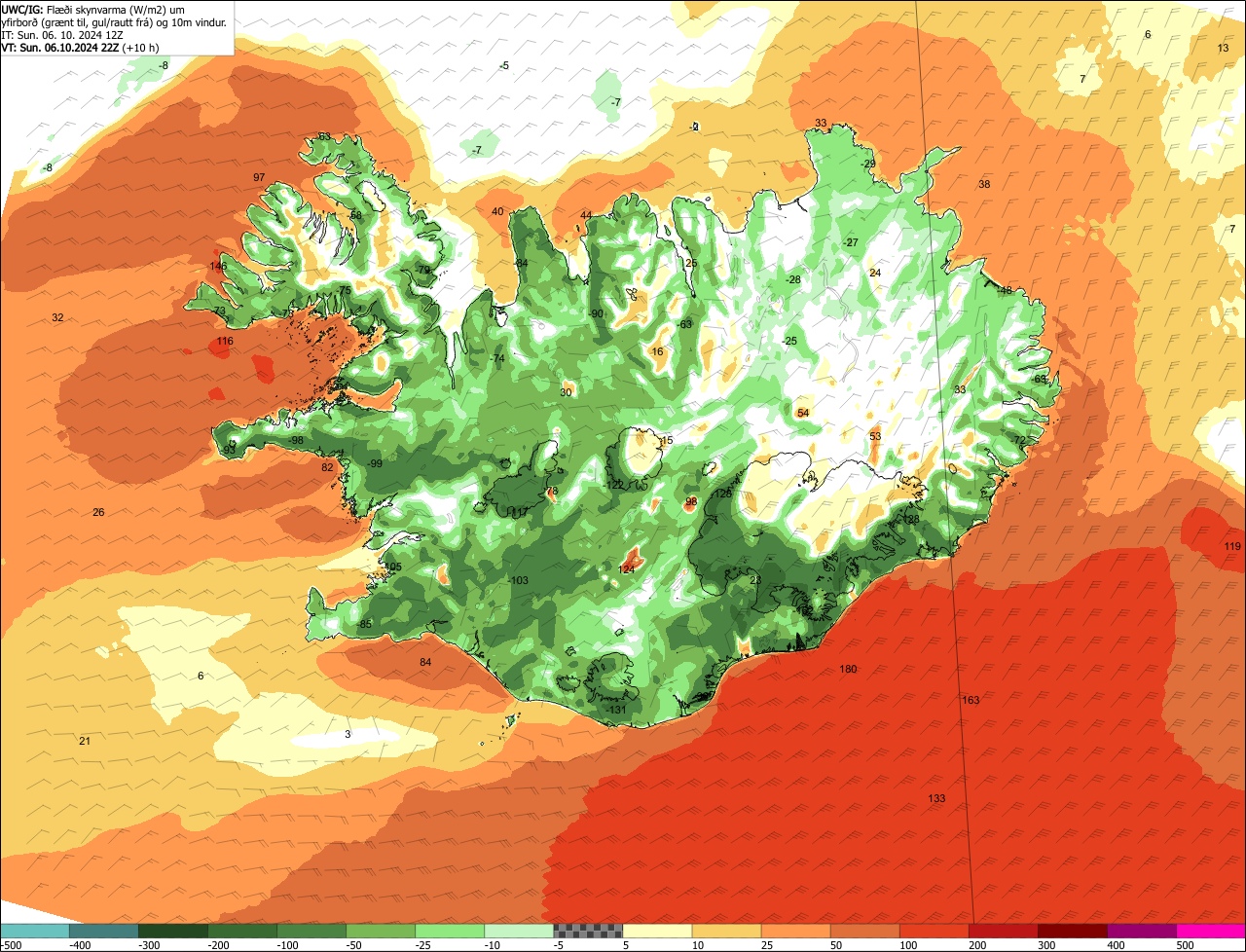
Task: Click the '53' flux value north of Vatnajökull
Action: pos(875,436)
